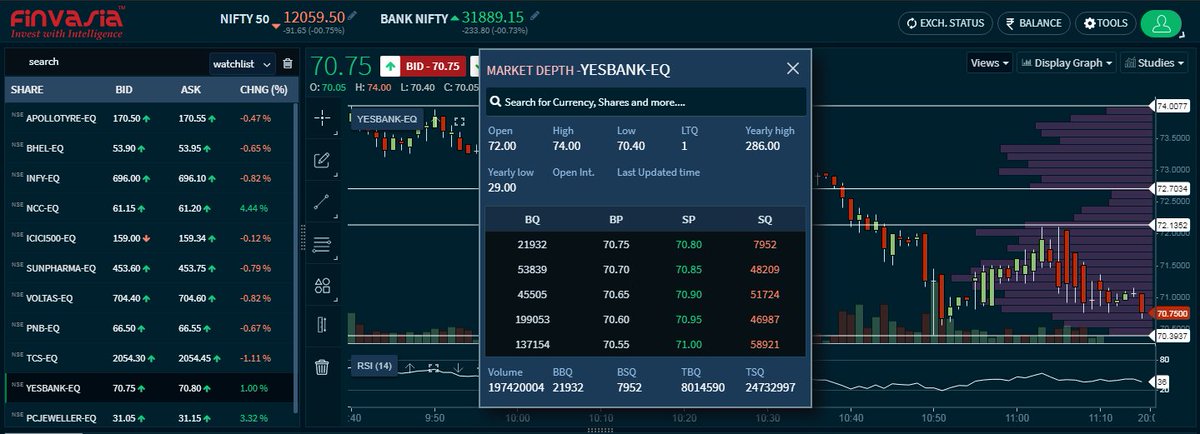Screen dimensions: 1200x434
Task: Click watchlist vertical scrollbar
Action: point(297,257)
